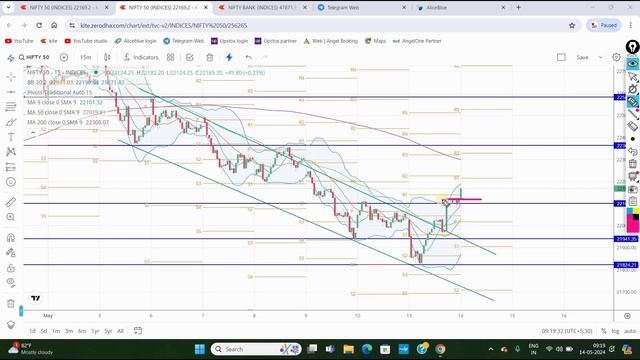Open candle chart style dropdown
Viewport: 640px width, 360px height.
click(x=107, y=57)
